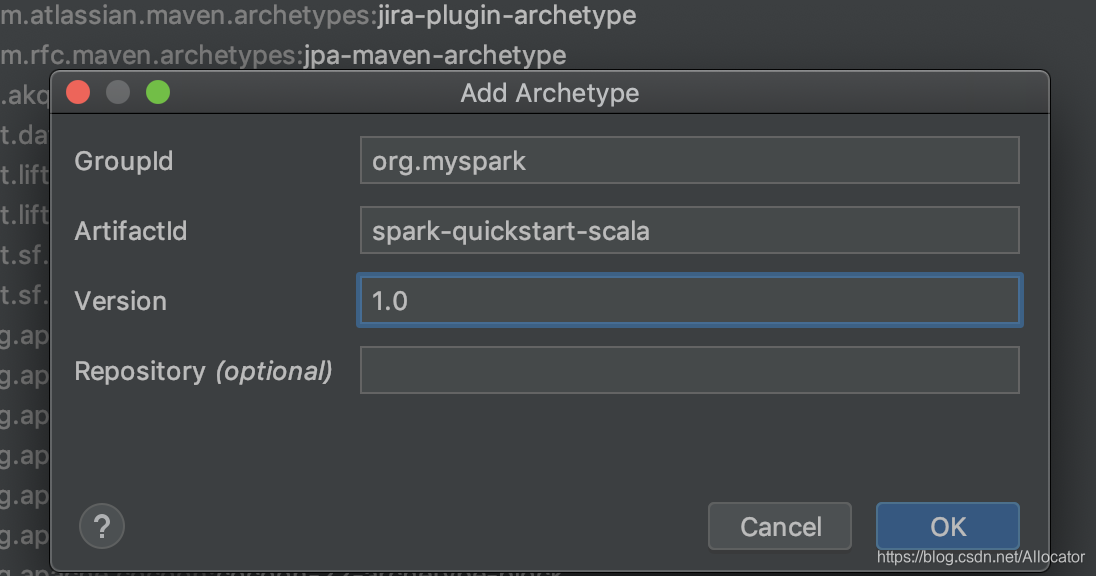Select the Version field with value 1.0
The width and height of the screenshot is (1096, 576).
coord(689,300)
